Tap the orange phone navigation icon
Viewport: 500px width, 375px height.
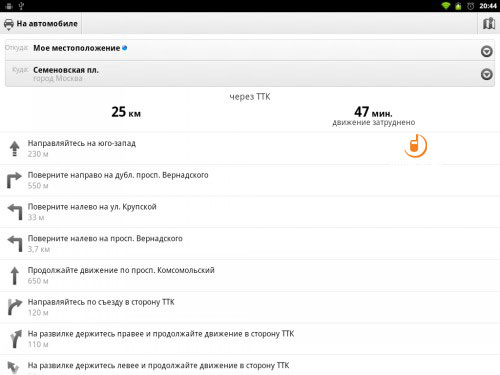(x=415, y=145)
